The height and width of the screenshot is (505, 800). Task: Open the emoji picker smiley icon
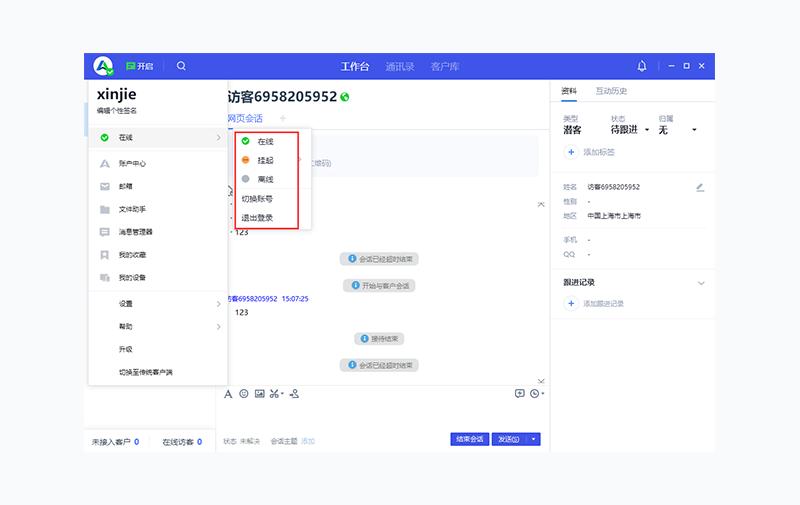[x=244, y=394]
